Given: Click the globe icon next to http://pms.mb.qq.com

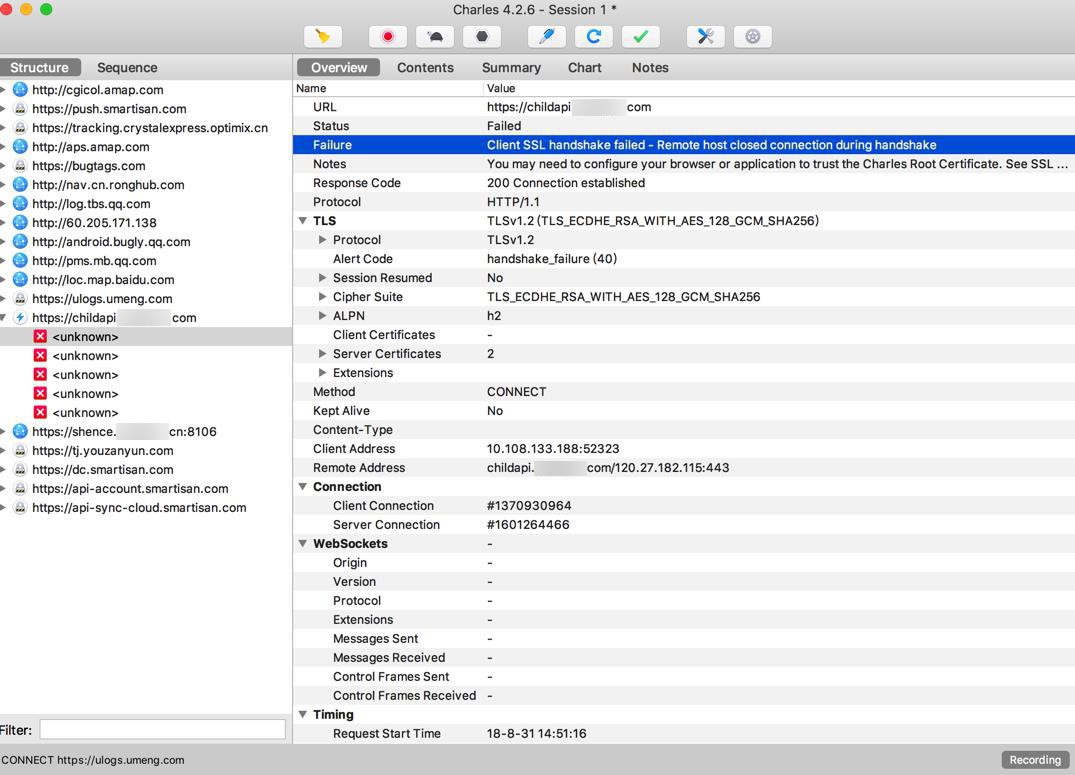Looking at the screenshot, I should pyautogui.click(x=20, y=261).
